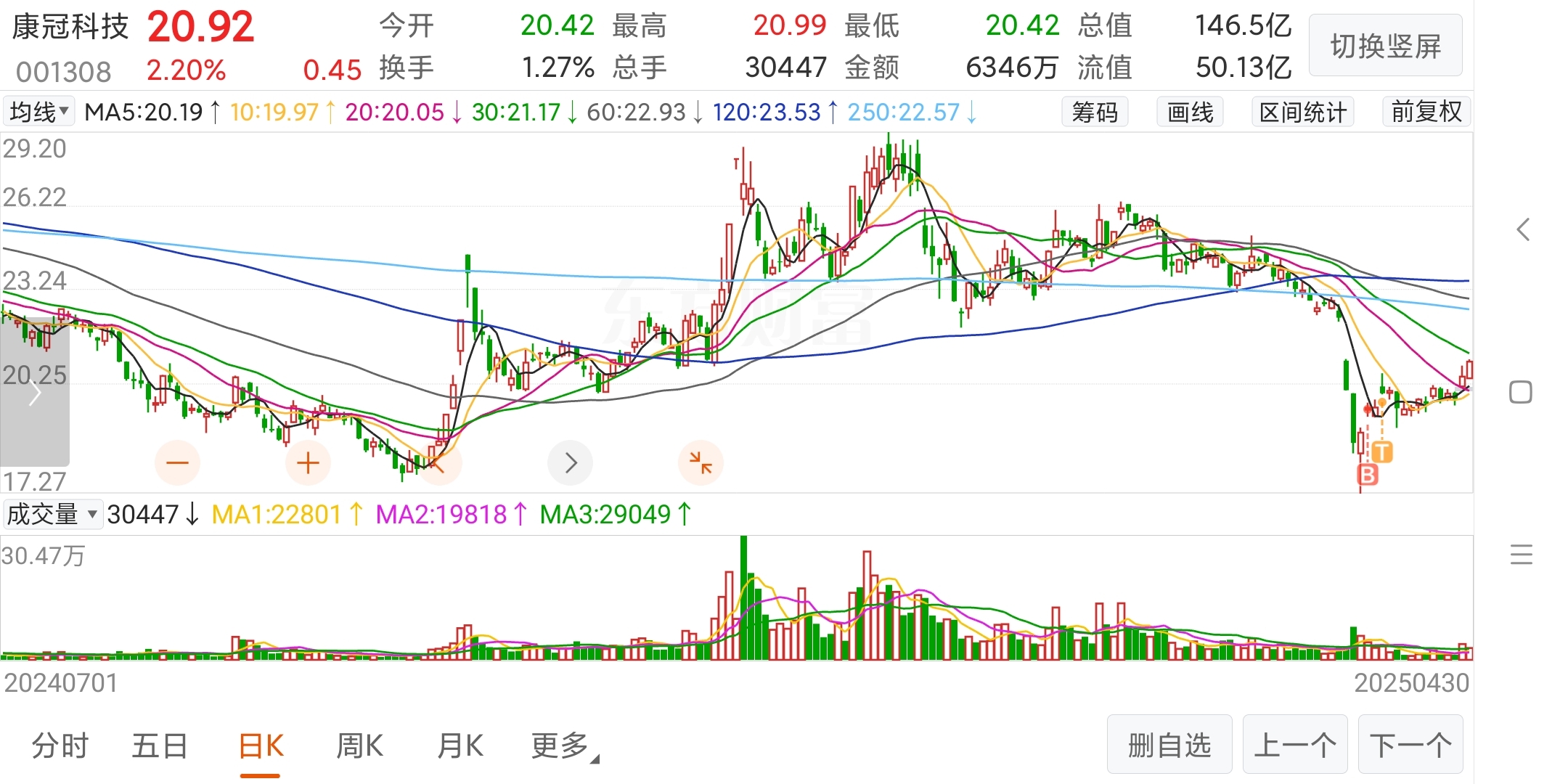Click the MA5:20.19 value
The image size is (1568, 784).
tap(144, 112)
